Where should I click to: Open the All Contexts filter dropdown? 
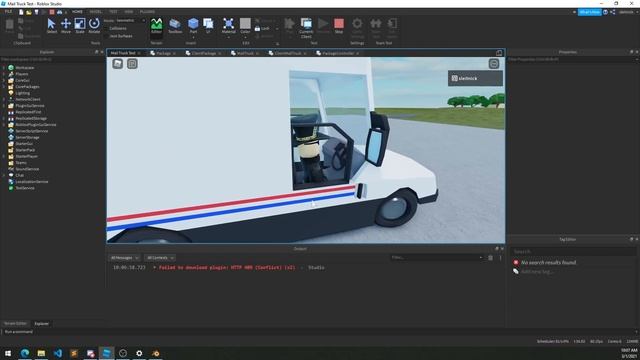(160, 258)
